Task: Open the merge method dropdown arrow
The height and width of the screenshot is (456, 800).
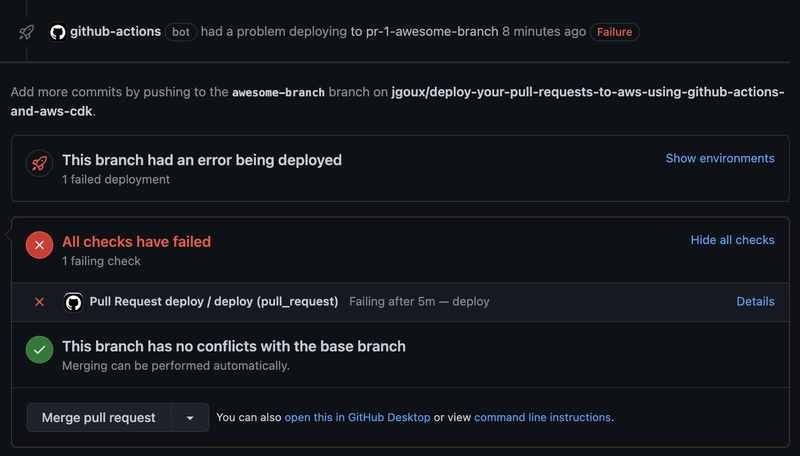Action: (190, 418)
